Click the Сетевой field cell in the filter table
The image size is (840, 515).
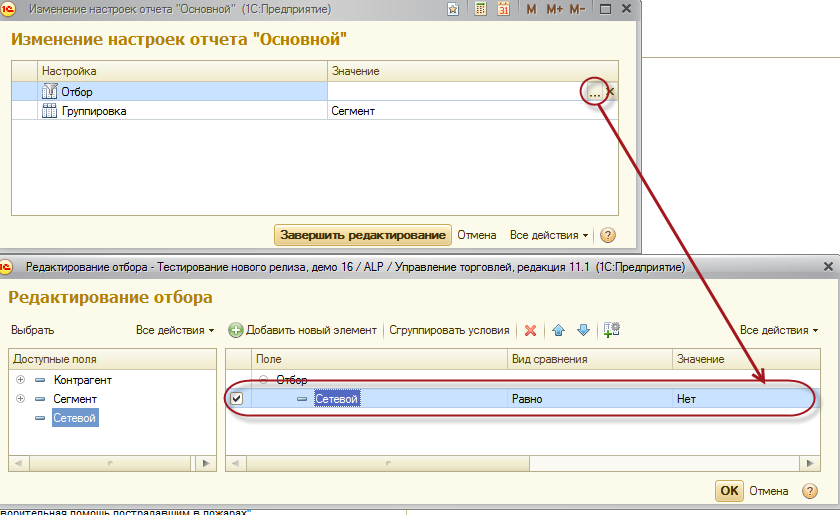(379, 399)
